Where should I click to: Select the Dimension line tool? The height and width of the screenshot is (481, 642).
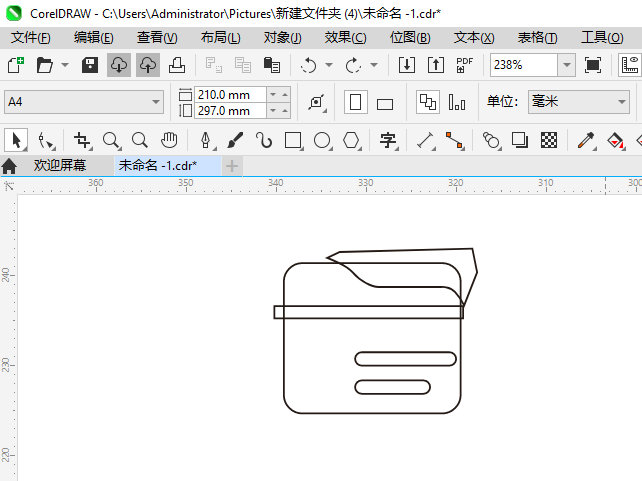[425, 140]
